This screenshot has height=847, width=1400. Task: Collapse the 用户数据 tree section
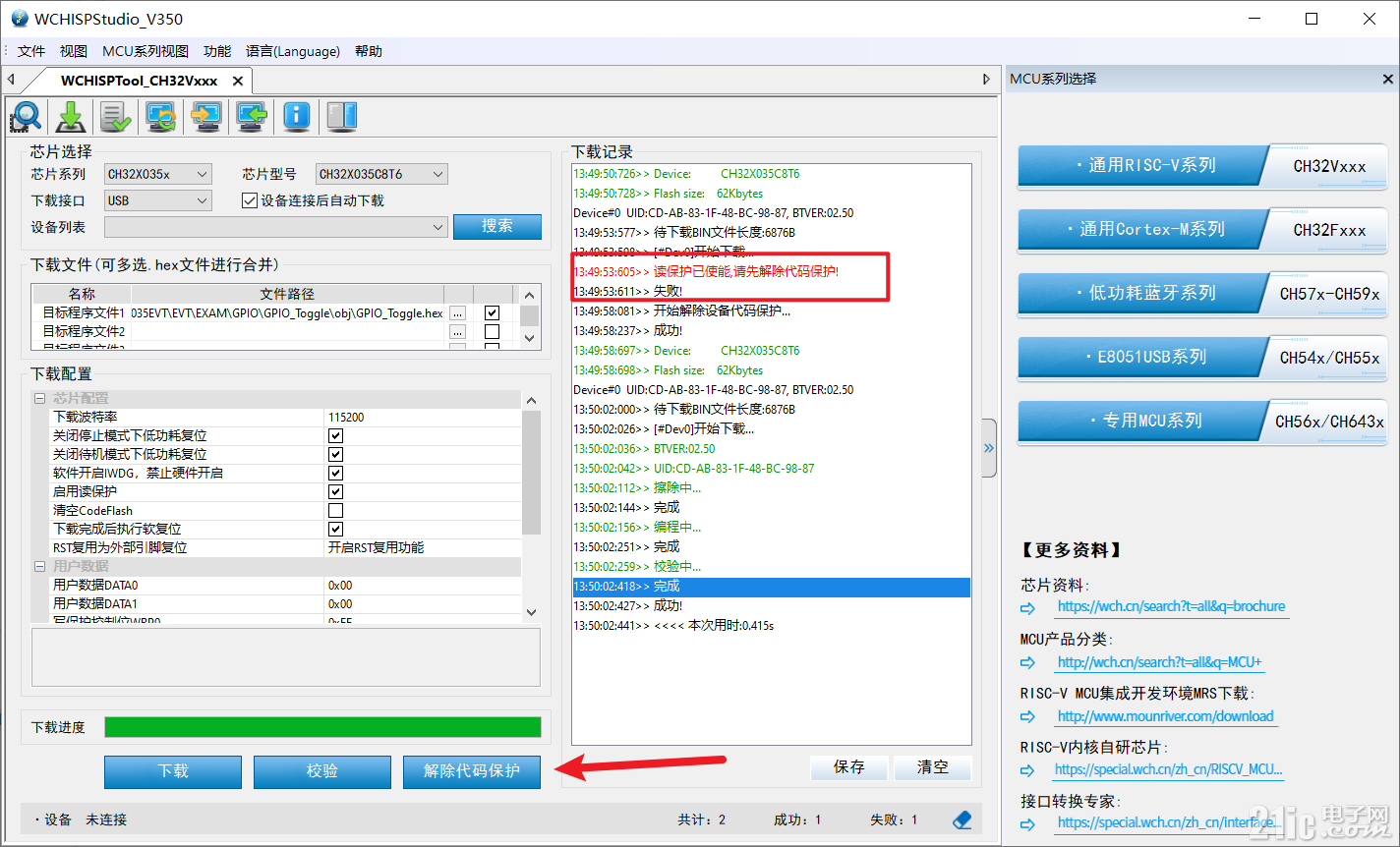40,566
